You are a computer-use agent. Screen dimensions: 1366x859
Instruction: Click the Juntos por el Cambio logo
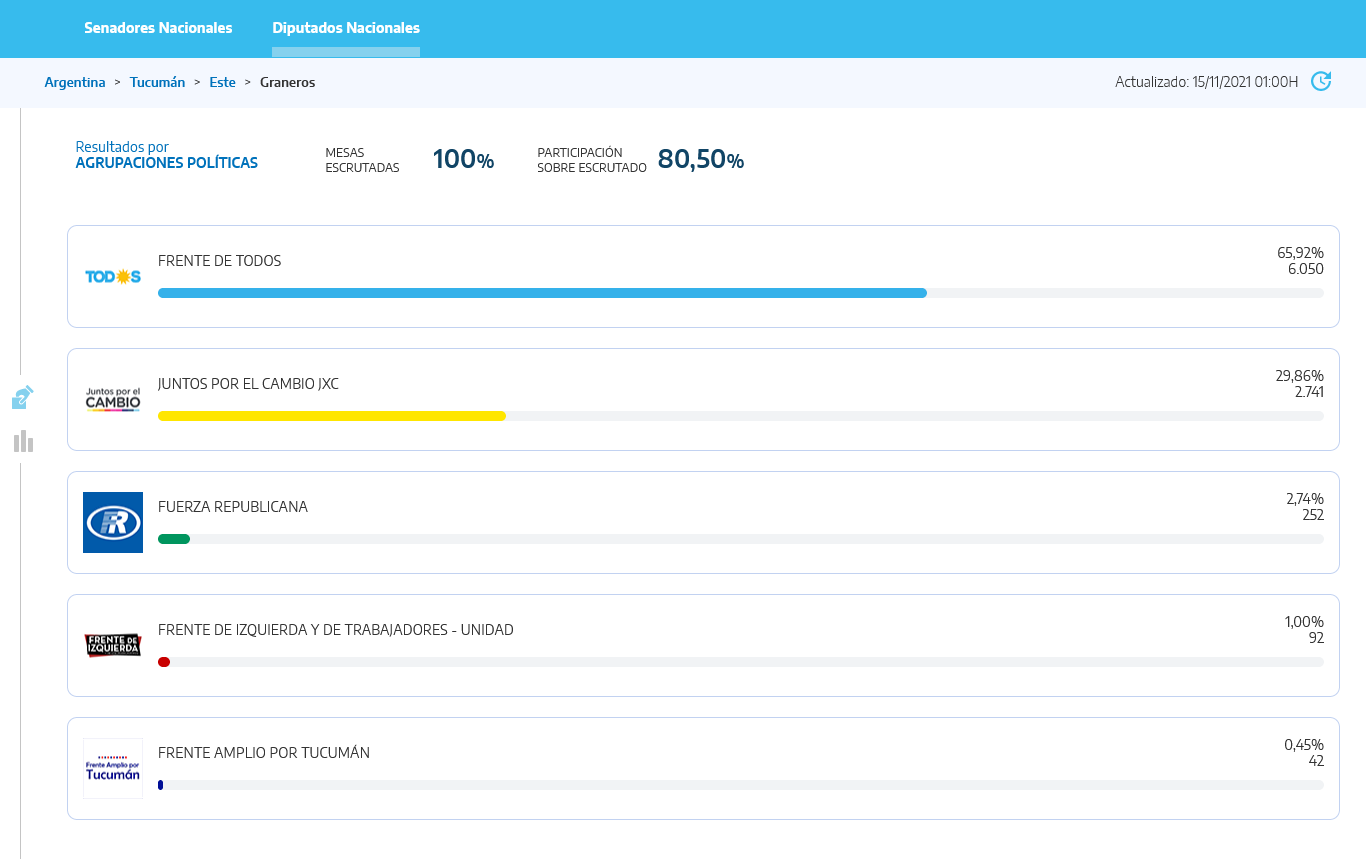click(x=113, y=399)
